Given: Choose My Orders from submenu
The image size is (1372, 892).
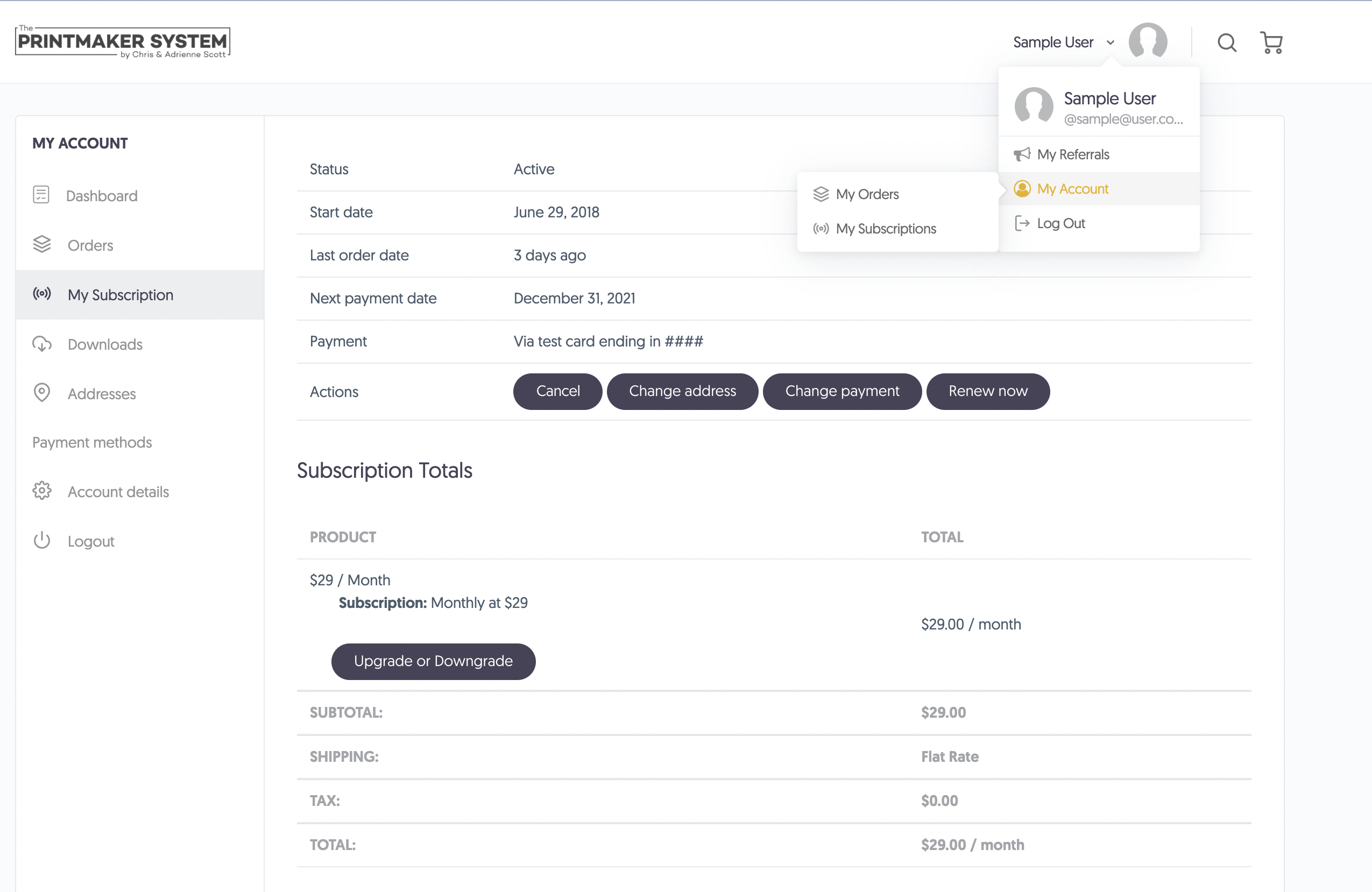Looking at the screenshot, I should [866, 194].
